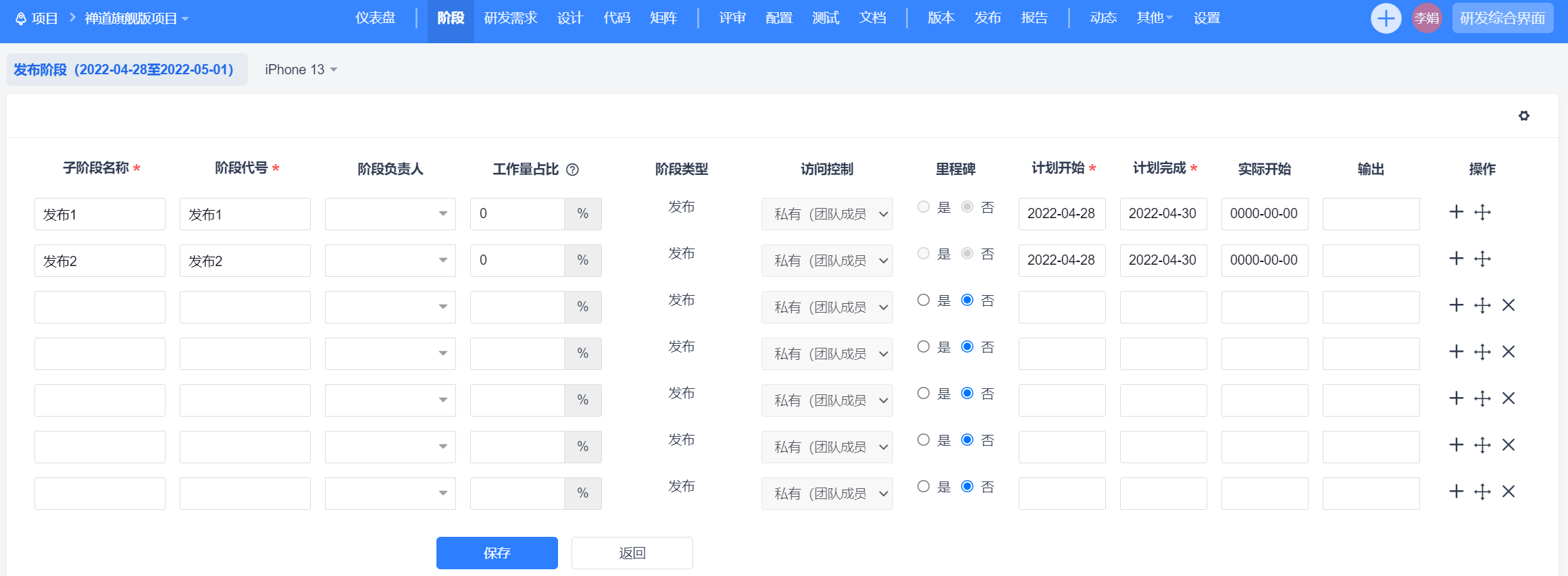The width and height of the screenshot is (1568, 576).
Task: Select 否 milestone radio in fourth row
Action: point(967,346)
